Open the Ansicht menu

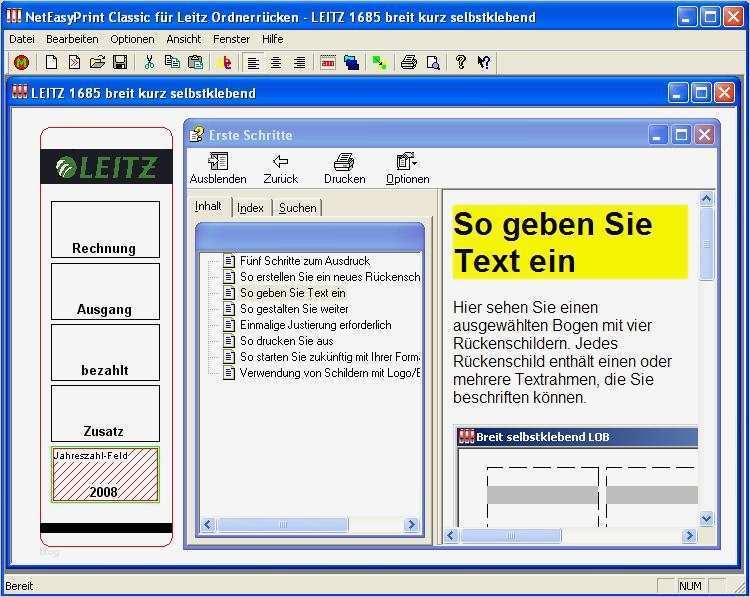pyautogui.click(x=184, y=39)
